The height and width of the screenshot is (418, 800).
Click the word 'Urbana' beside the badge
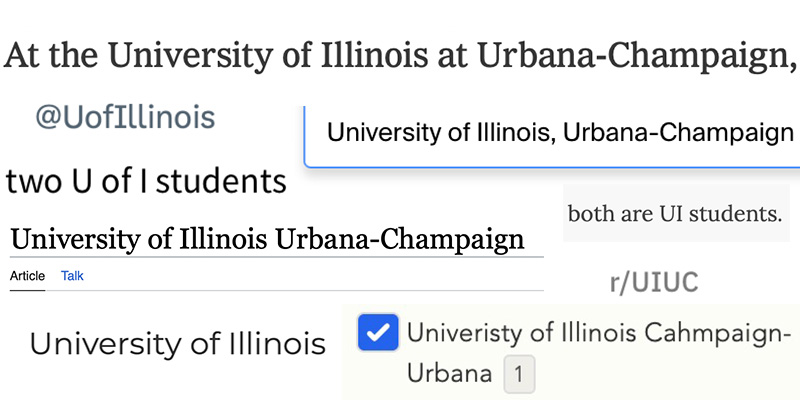(x=449, y=373)
